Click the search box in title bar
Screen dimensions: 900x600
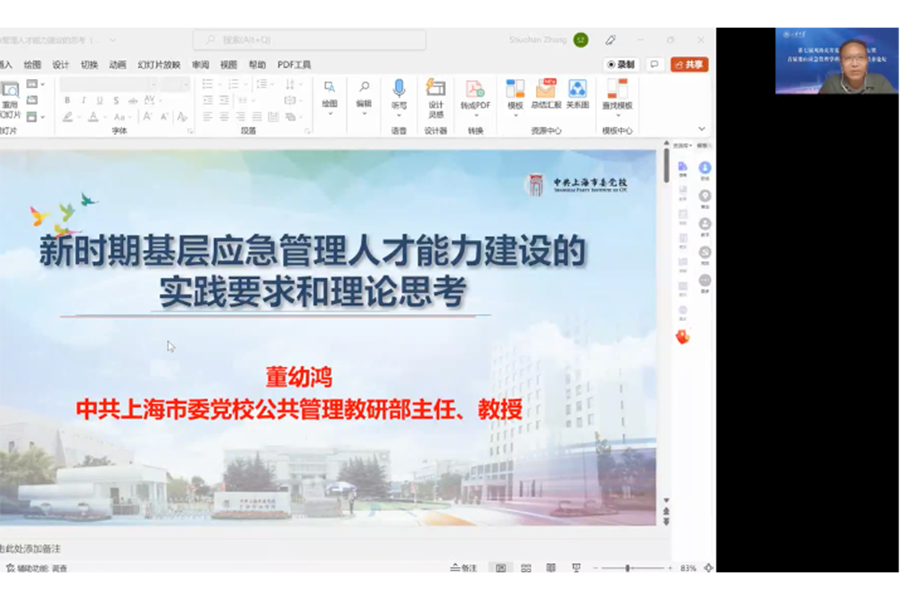pos(309,40)
